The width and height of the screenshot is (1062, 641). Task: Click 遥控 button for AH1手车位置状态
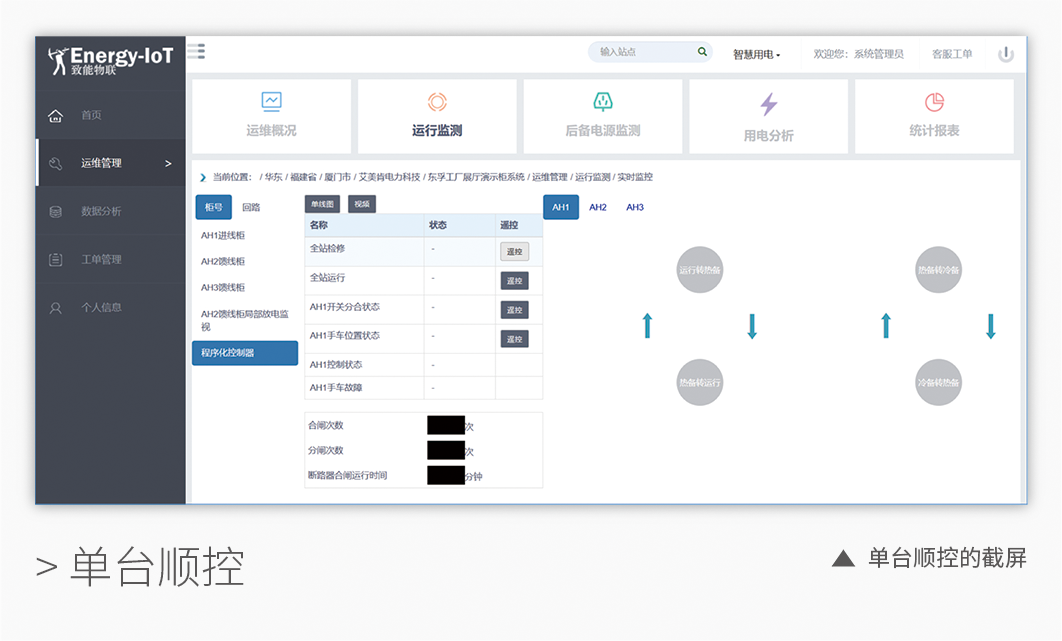tap(515, 339)
